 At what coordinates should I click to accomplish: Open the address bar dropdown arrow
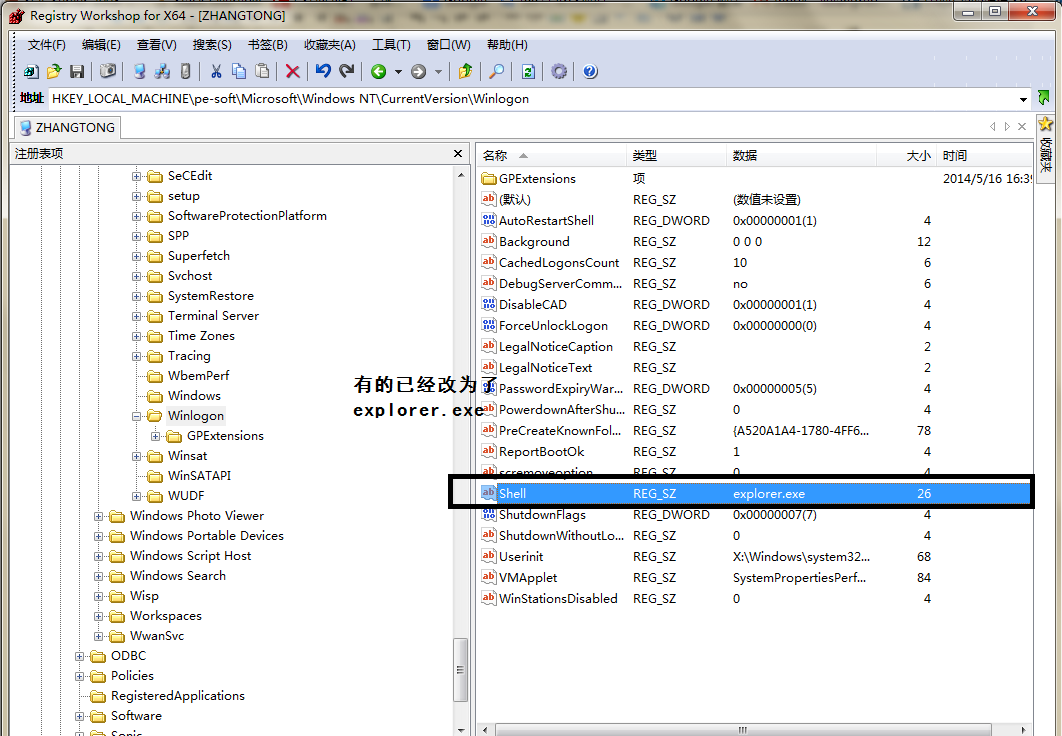coord(1023,100)
